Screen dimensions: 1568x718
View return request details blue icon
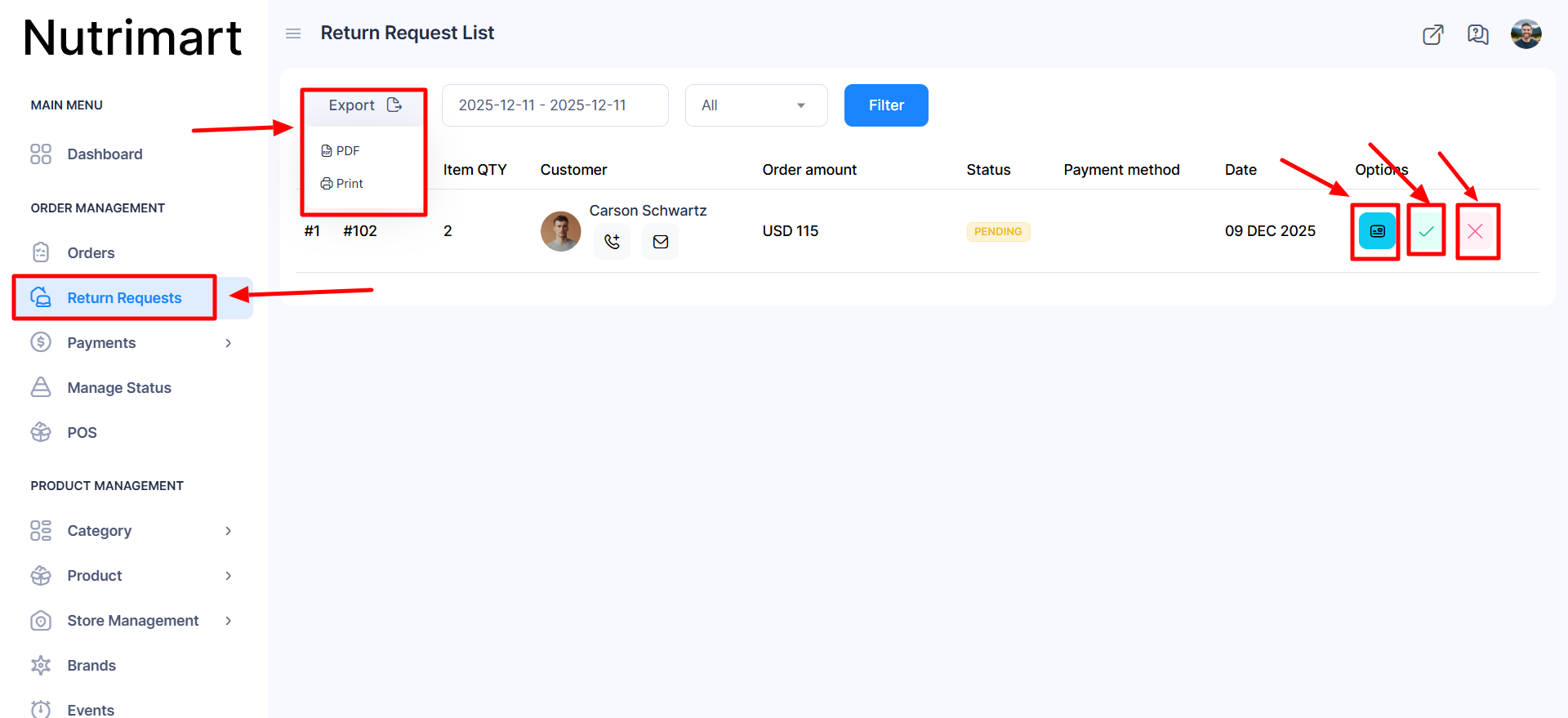(x=1377, y=231)
